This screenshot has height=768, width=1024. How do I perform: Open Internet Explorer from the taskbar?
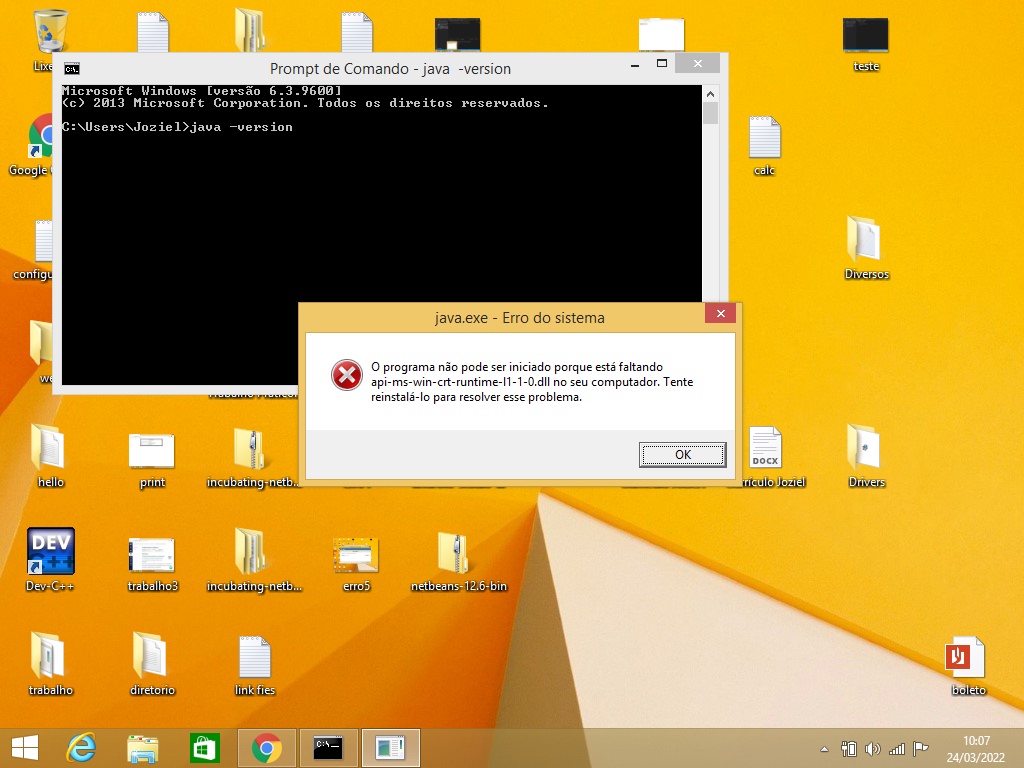pyautogui.click(x=81, y=748)
